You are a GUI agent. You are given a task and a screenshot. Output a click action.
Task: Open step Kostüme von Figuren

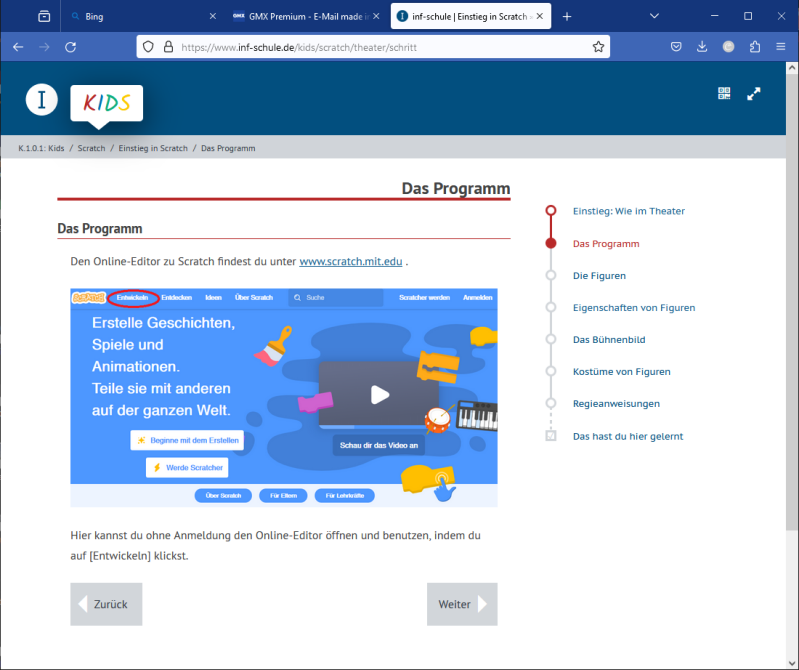pyautogui.click(x=622, y=372)
